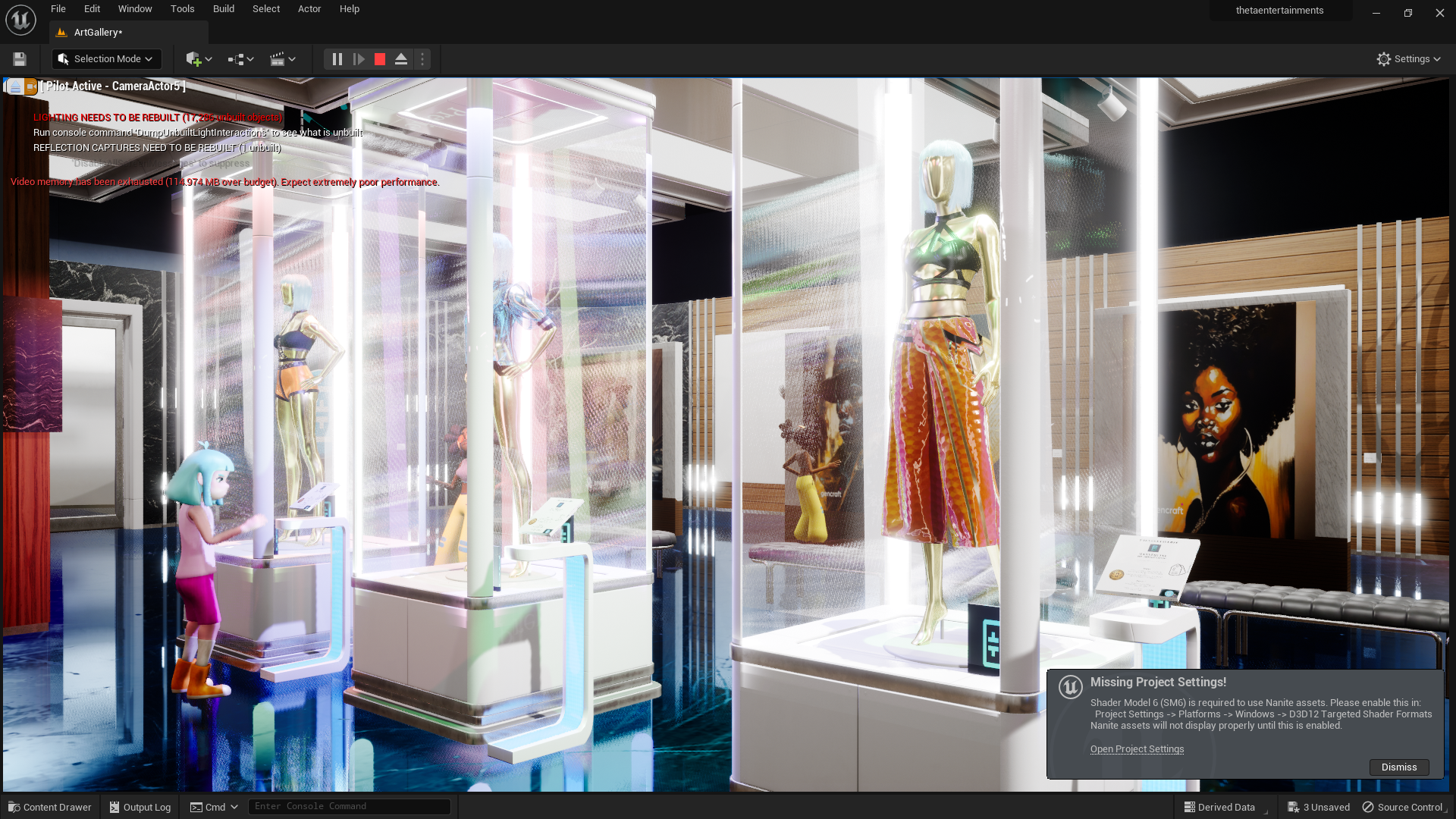
Task: Click the Save level disk icon
Action: pos(20,59)
